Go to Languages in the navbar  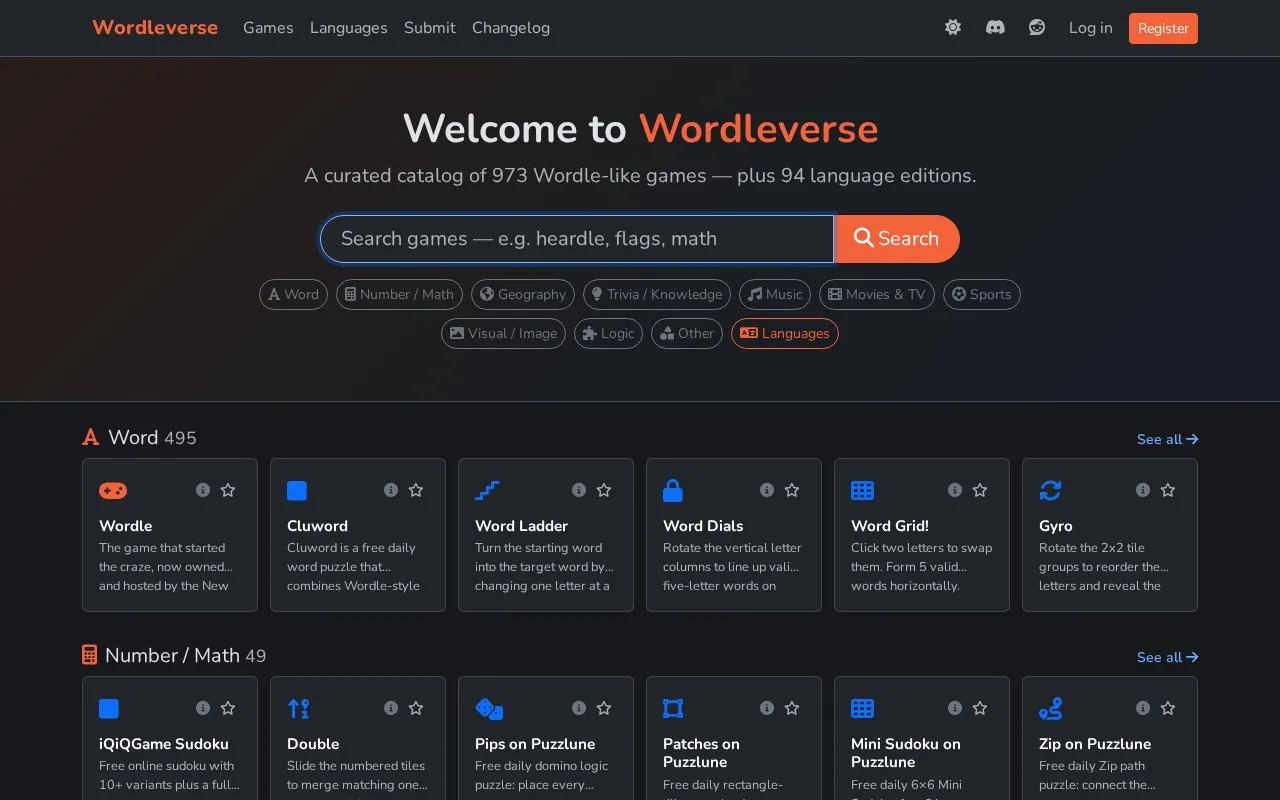349,28
